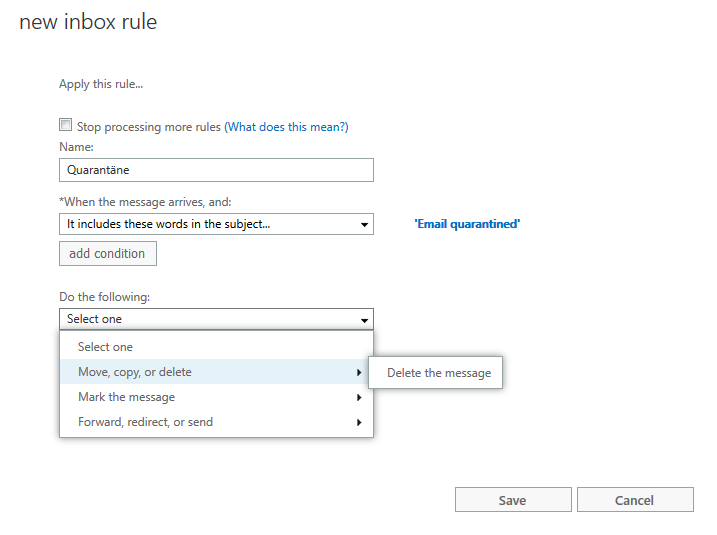Focus the Name field containing Quarantäne
This screenshot has width=717, height=535.
click(x=216, y=170)
